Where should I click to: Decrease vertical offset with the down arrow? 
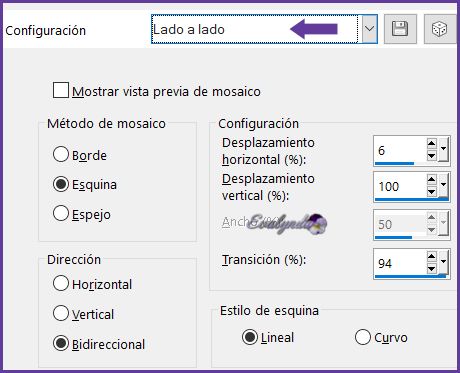pos(431,192)
